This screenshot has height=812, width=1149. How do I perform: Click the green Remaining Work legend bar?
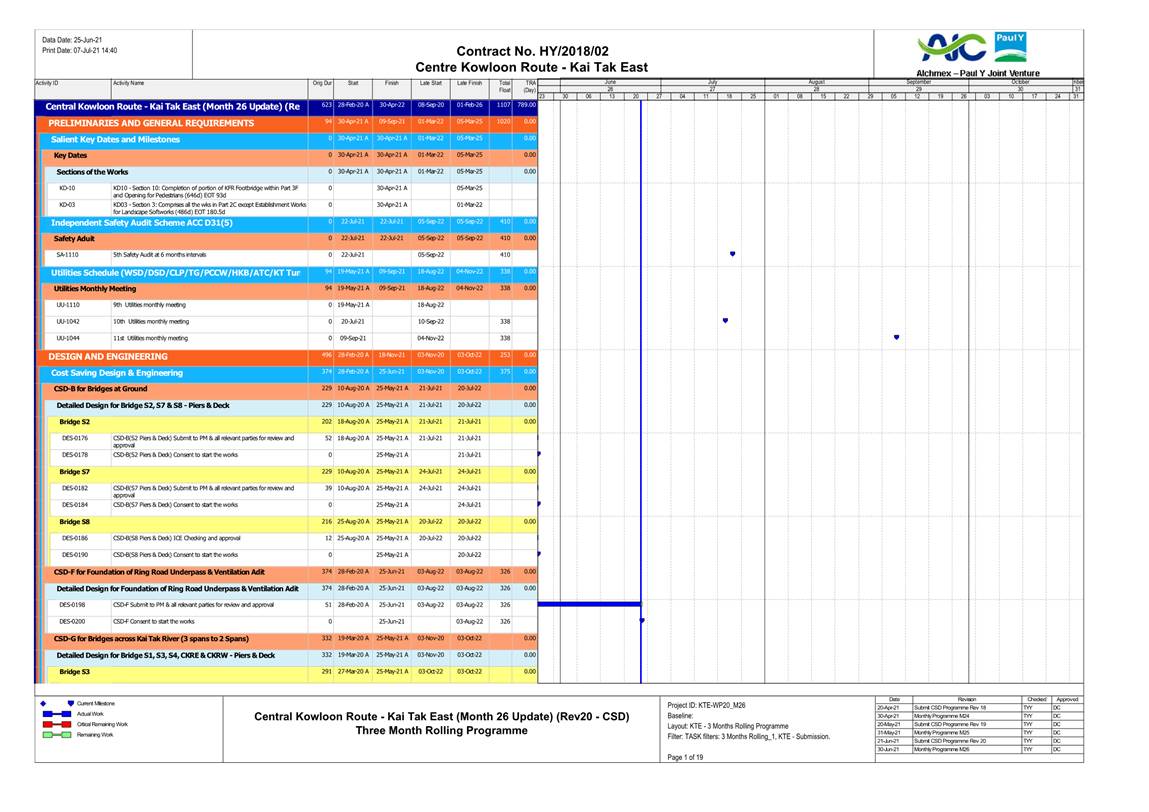point(56,734)
